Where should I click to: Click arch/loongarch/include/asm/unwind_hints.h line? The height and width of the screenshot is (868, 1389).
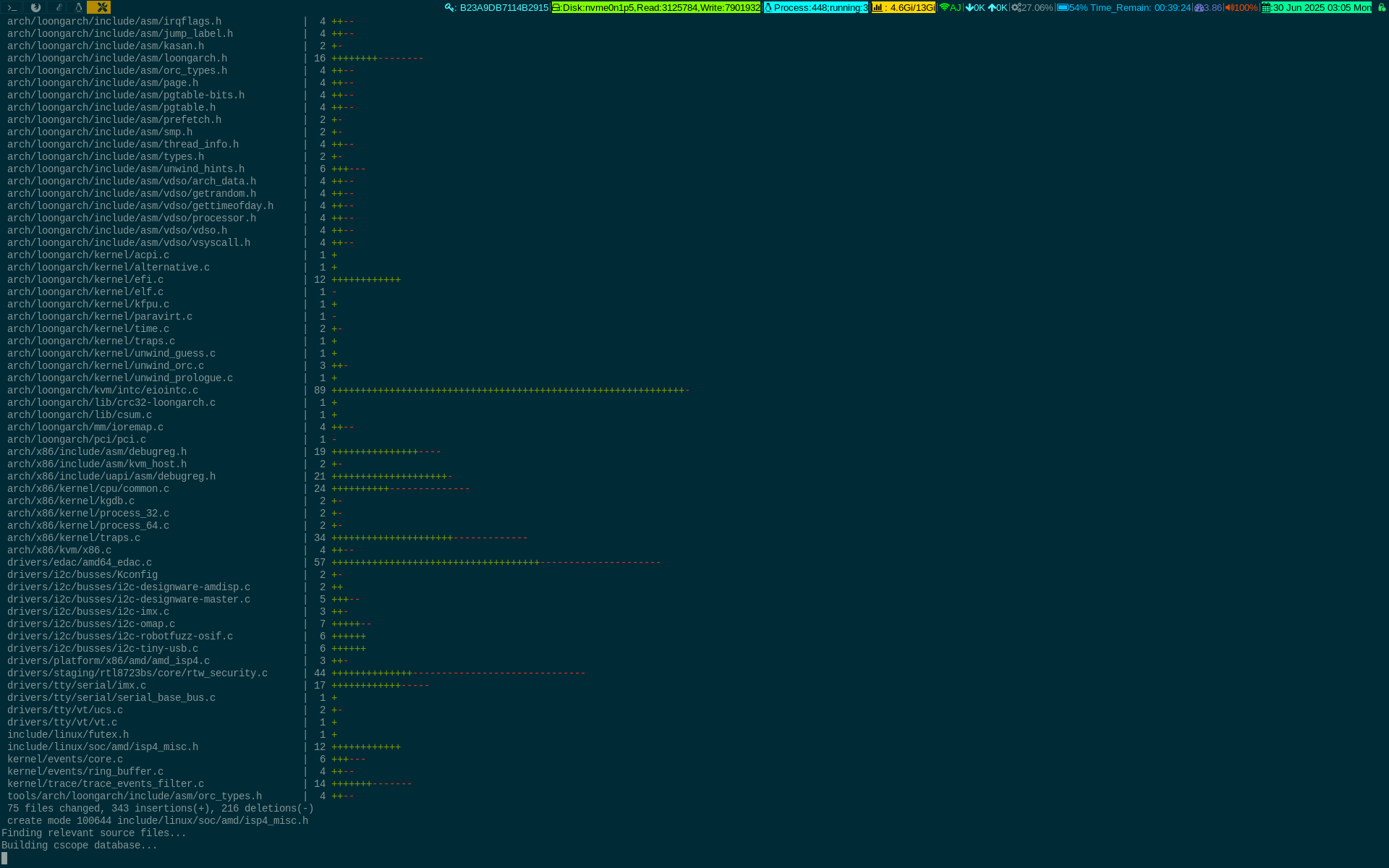tap(187, 169)
